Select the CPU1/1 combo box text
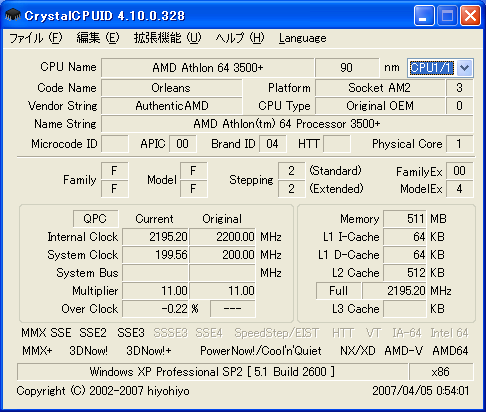This screenshot has height=412, width=486. click(432, 68)
